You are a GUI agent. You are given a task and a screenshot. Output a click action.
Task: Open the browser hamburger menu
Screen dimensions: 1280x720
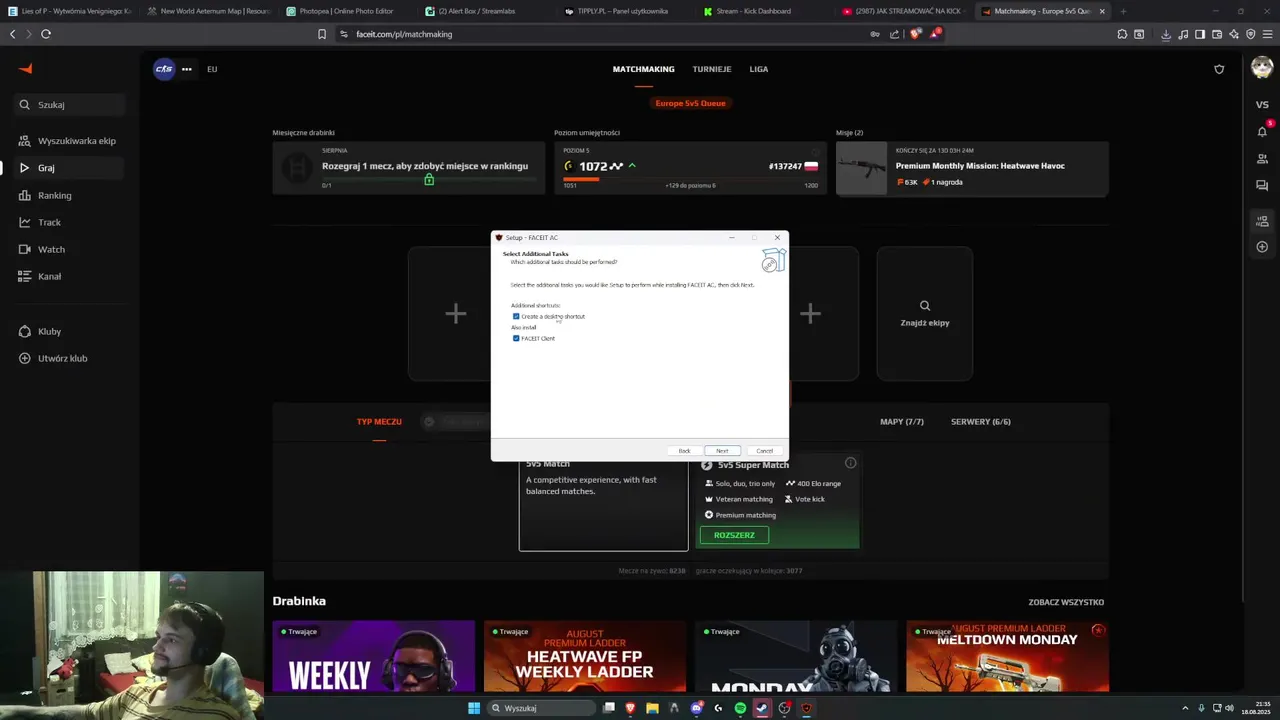click(x=1267, y=34)
